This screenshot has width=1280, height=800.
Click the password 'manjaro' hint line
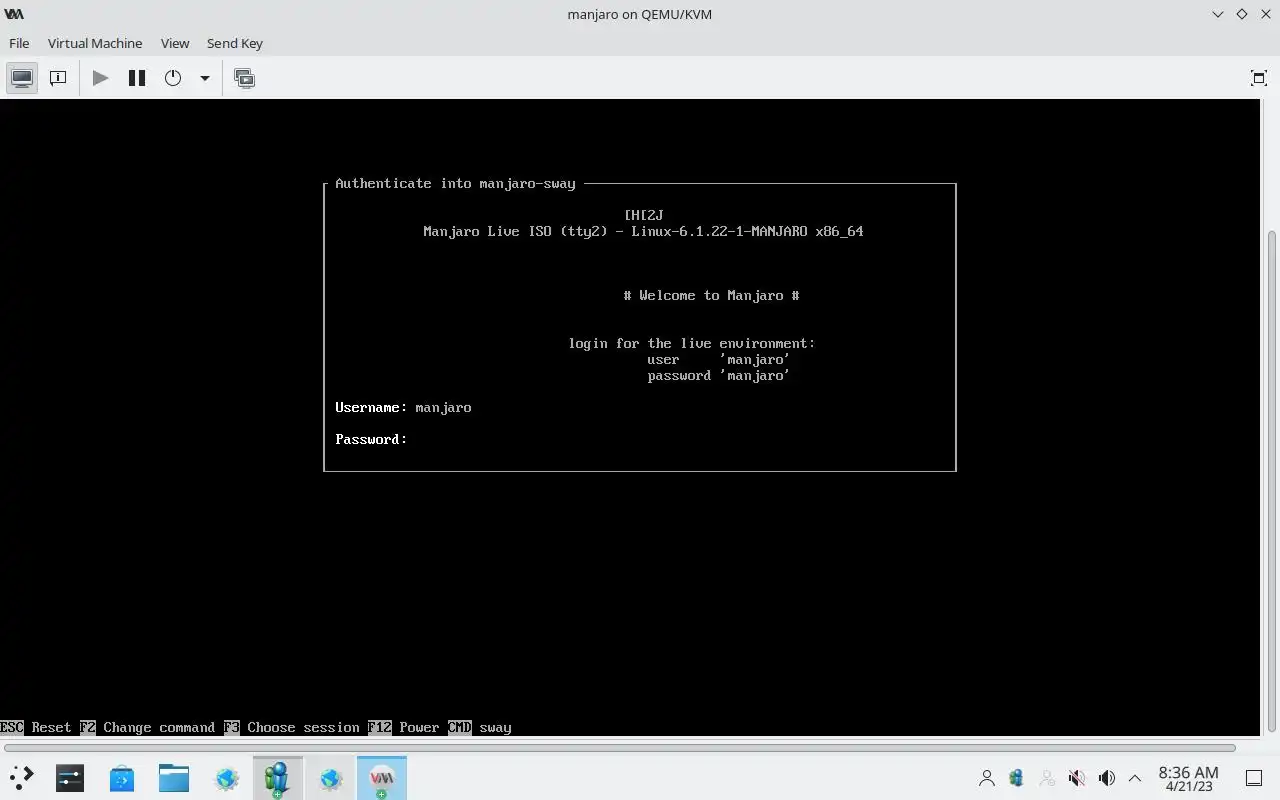click(718, 375)
